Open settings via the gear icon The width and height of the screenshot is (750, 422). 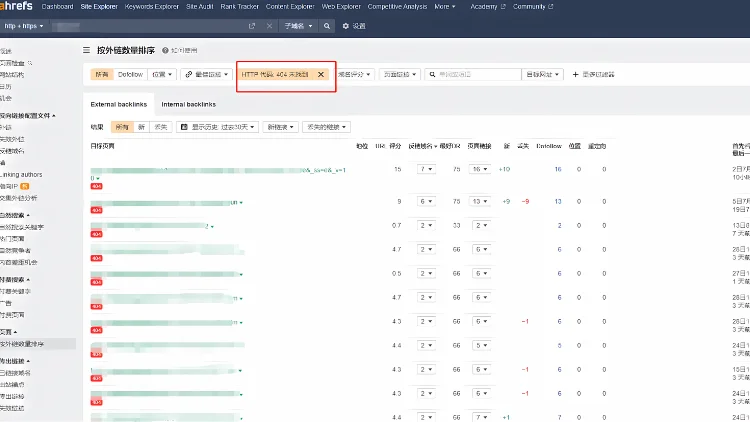[346, 26]
